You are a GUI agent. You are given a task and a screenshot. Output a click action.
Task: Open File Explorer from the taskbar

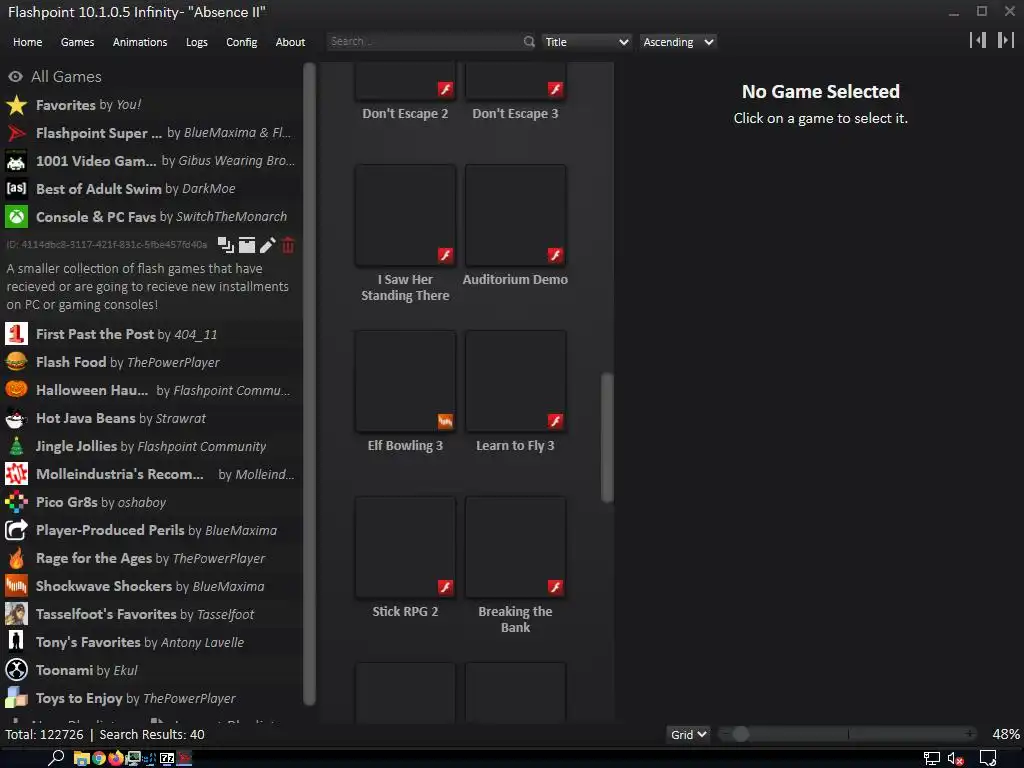tap(82, 758)
